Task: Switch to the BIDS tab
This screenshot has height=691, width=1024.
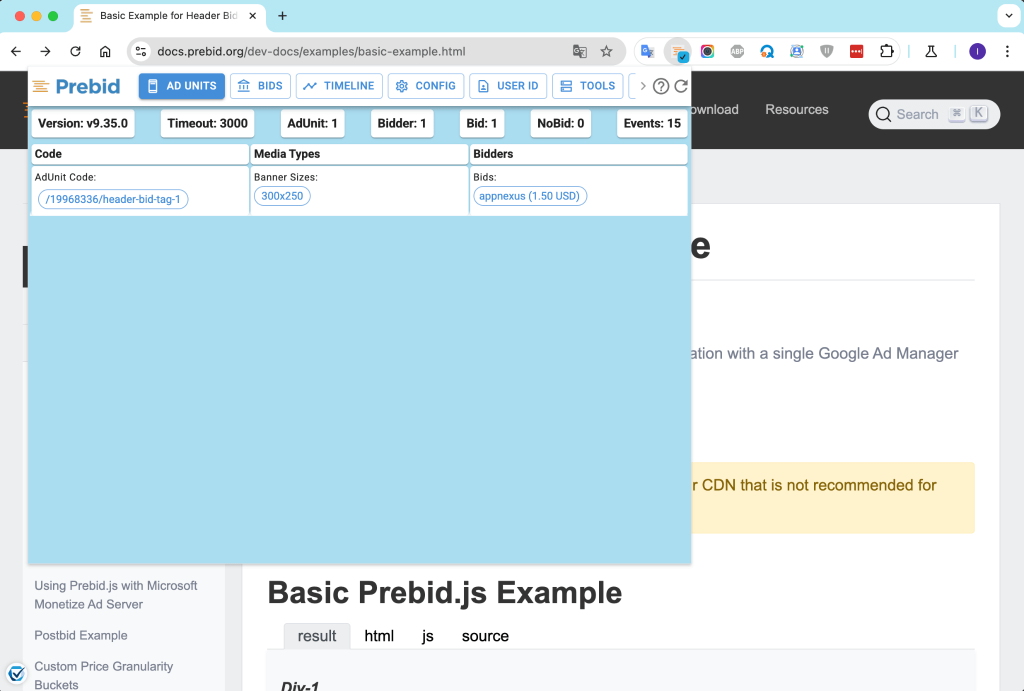Action: pyautogui.click(x=260, y=86)
